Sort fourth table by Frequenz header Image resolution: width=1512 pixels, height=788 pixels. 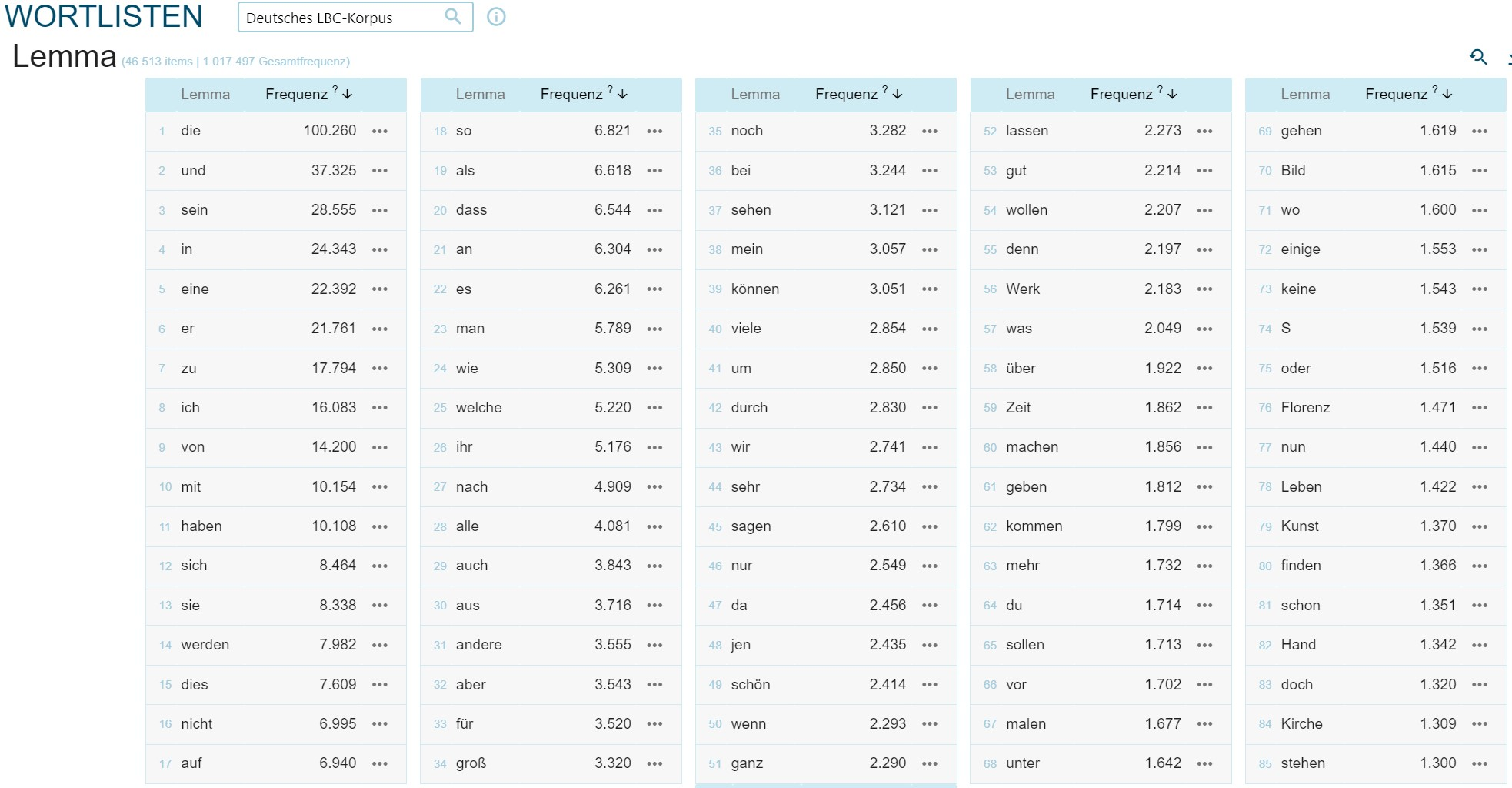(x=1134, y=94)
